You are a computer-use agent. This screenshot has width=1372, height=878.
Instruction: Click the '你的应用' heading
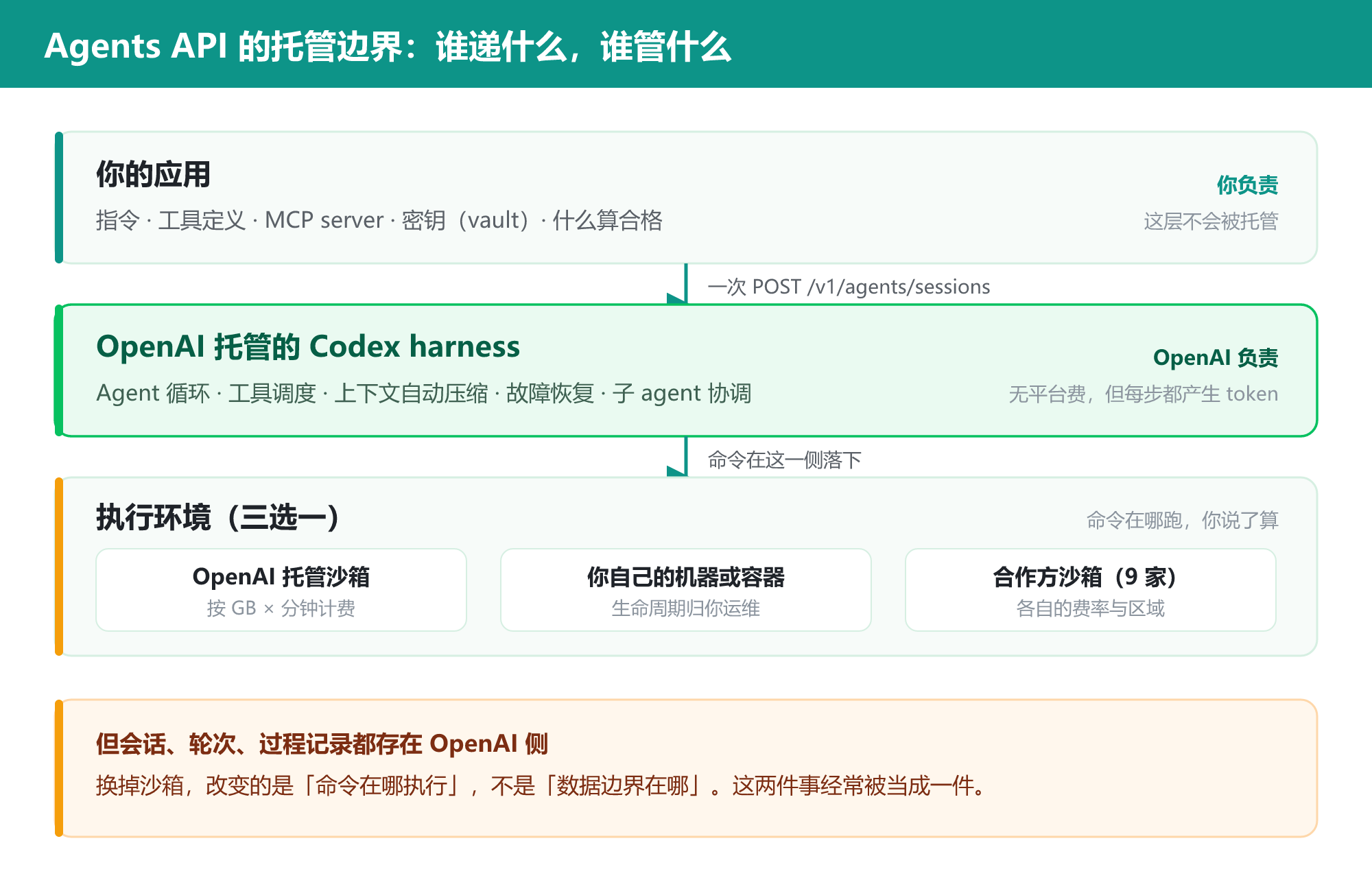coord(153,174)
